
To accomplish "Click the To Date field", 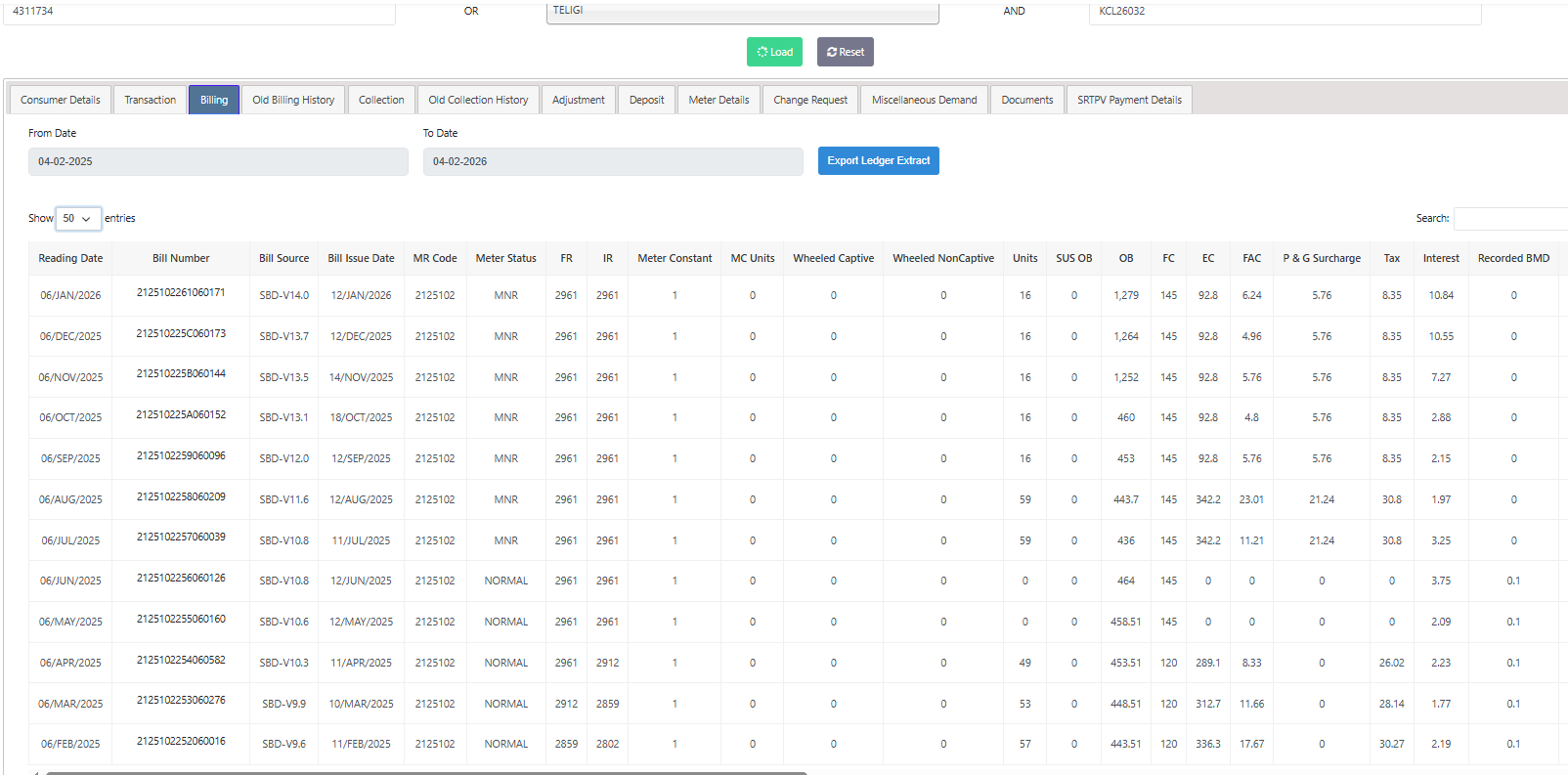I will click(x=612, y=162).
